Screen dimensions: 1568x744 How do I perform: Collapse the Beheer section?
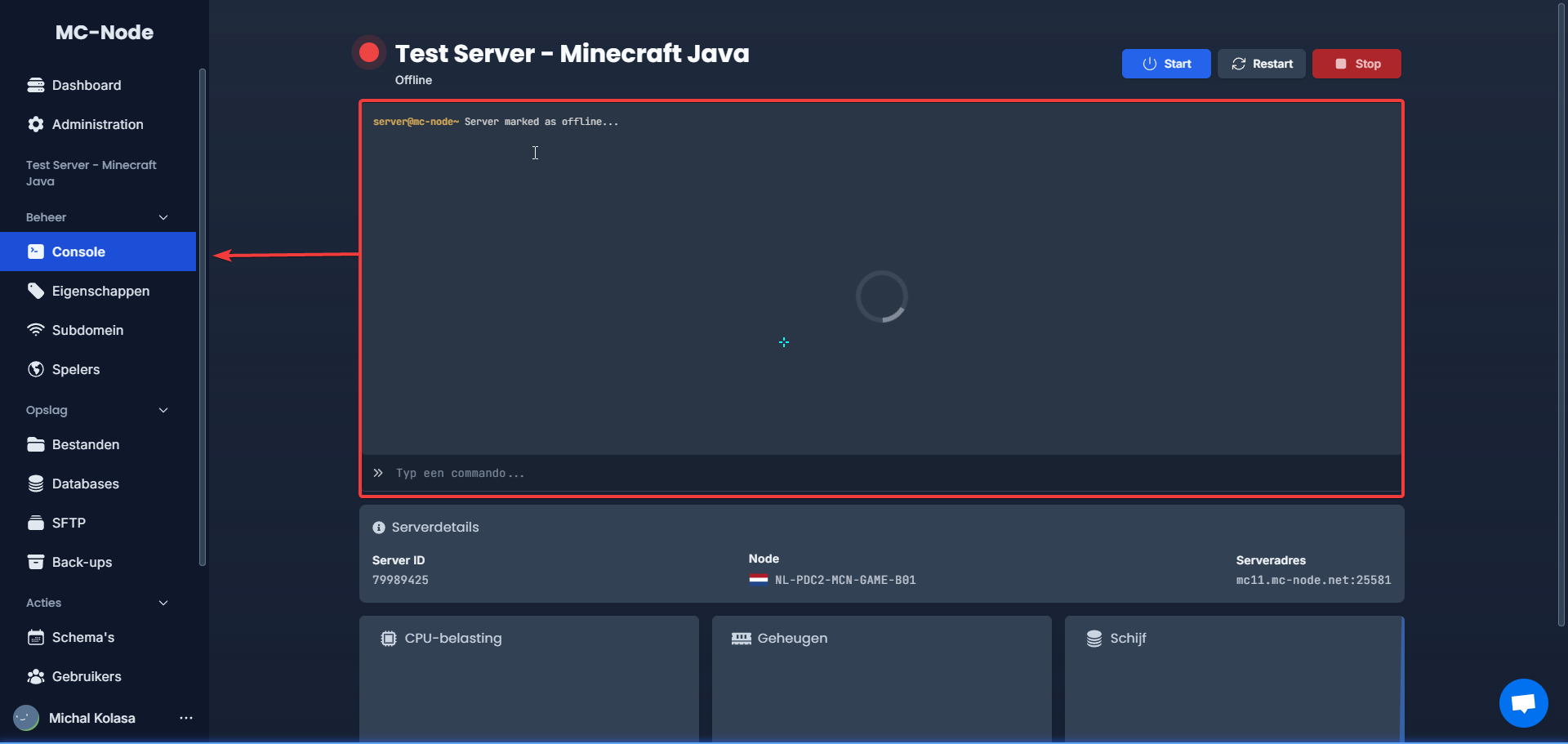[x=163, y=217]
